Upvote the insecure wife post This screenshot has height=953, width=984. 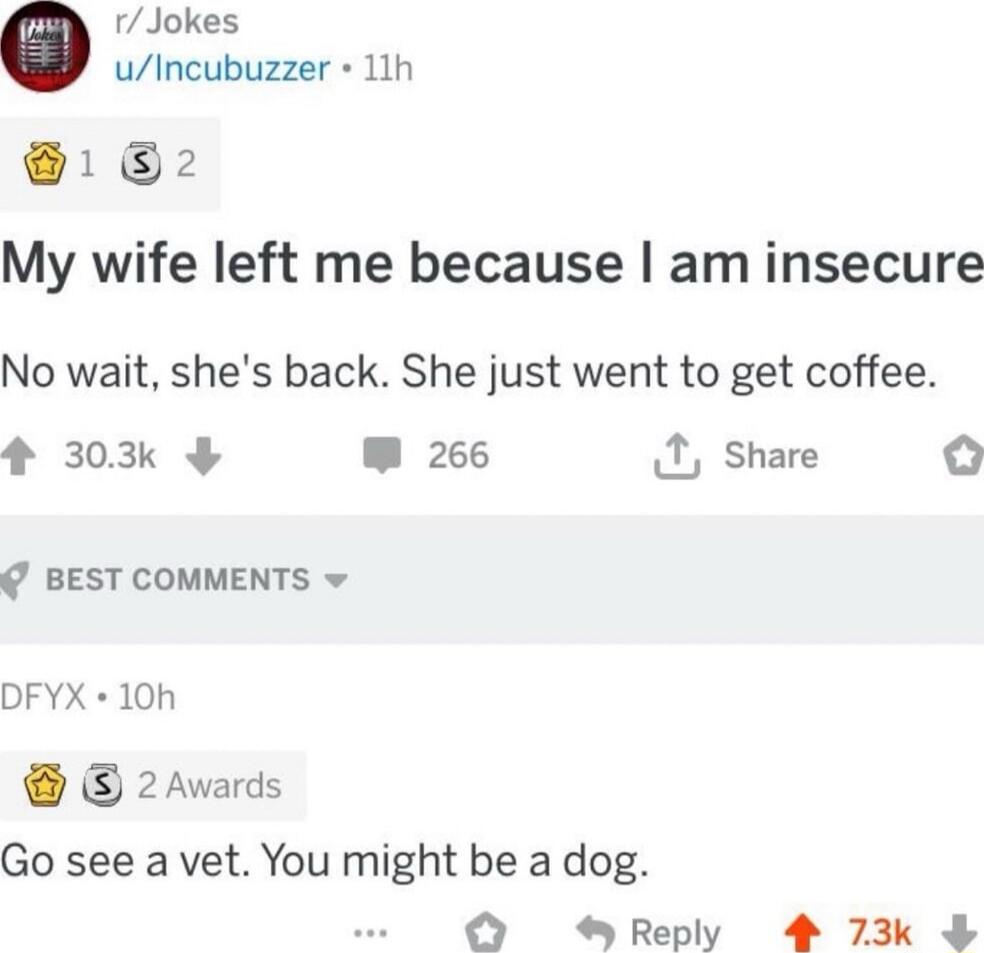pyautogui.click(x=18, y=456)
